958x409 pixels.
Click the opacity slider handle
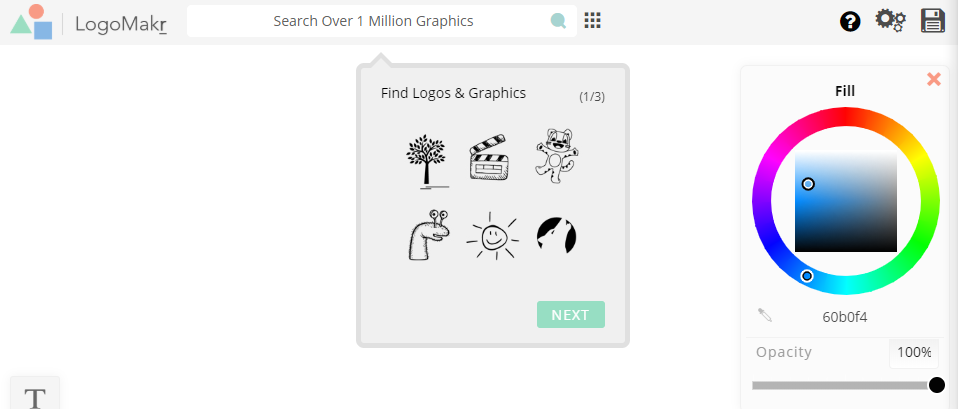tap(937, 385)
